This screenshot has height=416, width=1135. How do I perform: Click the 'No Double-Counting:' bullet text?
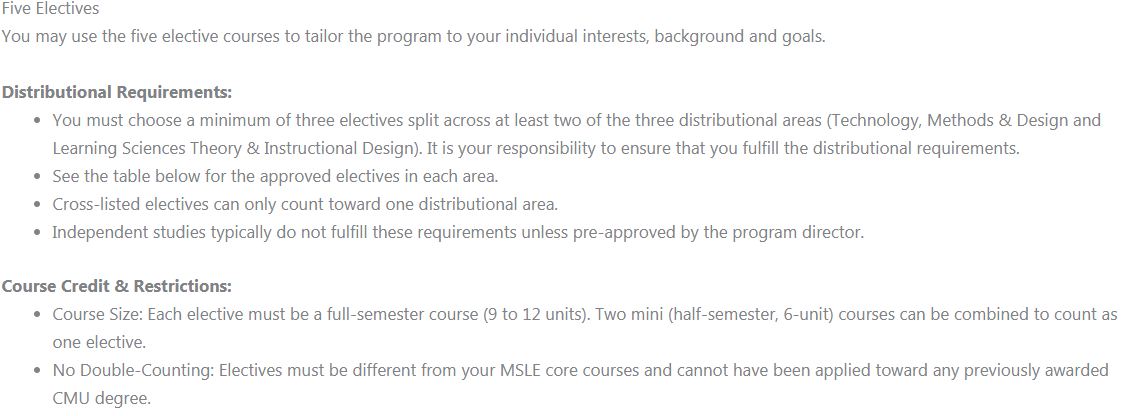(x=581, y=384)
